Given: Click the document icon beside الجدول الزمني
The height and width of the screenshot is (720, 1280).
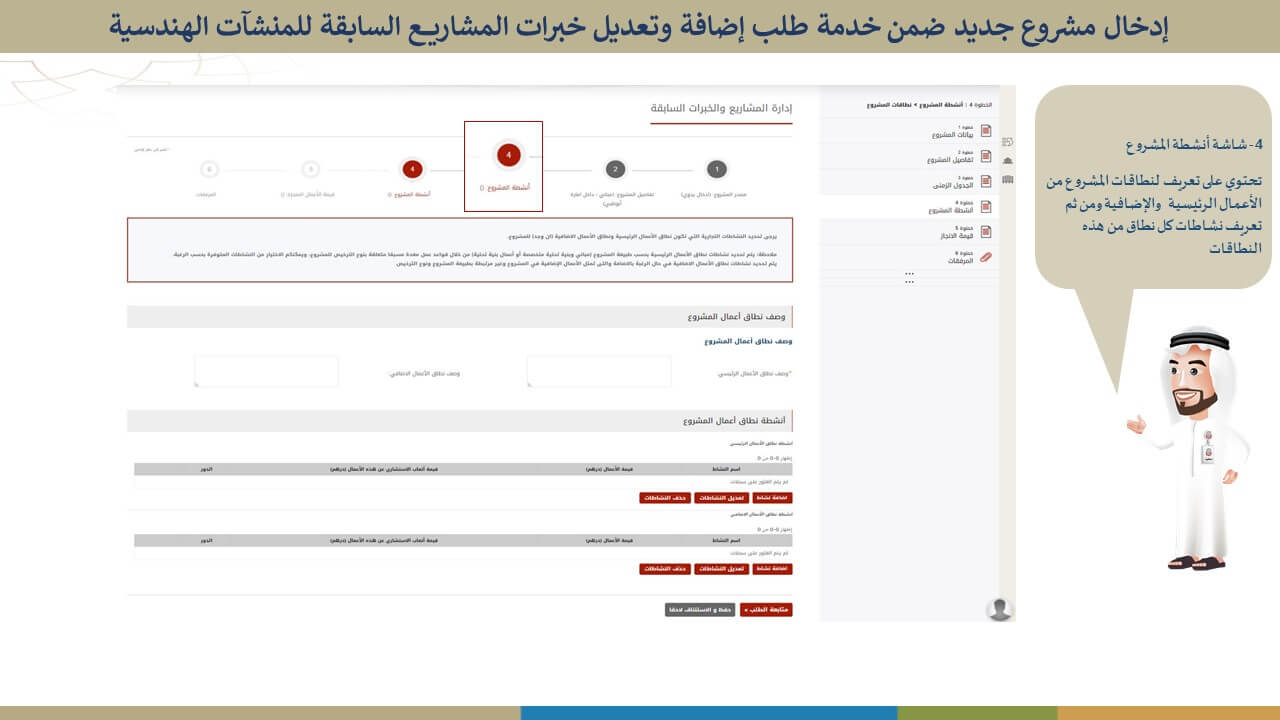Looking at the screenshot, I should tap(986, 181).
